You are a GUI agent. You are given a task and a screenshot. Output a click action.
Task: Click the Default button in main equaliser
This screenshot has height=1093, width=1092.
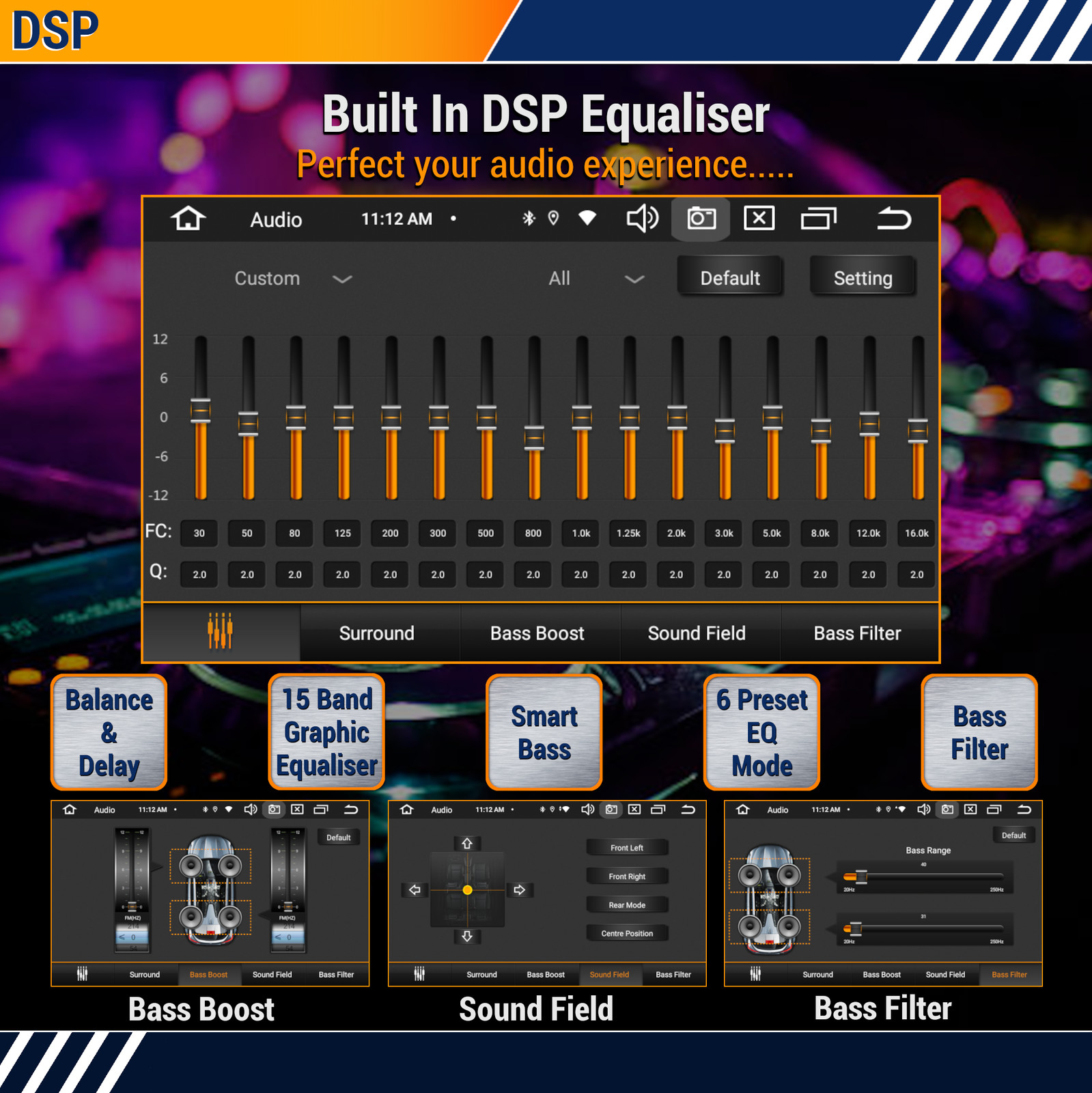730,277
